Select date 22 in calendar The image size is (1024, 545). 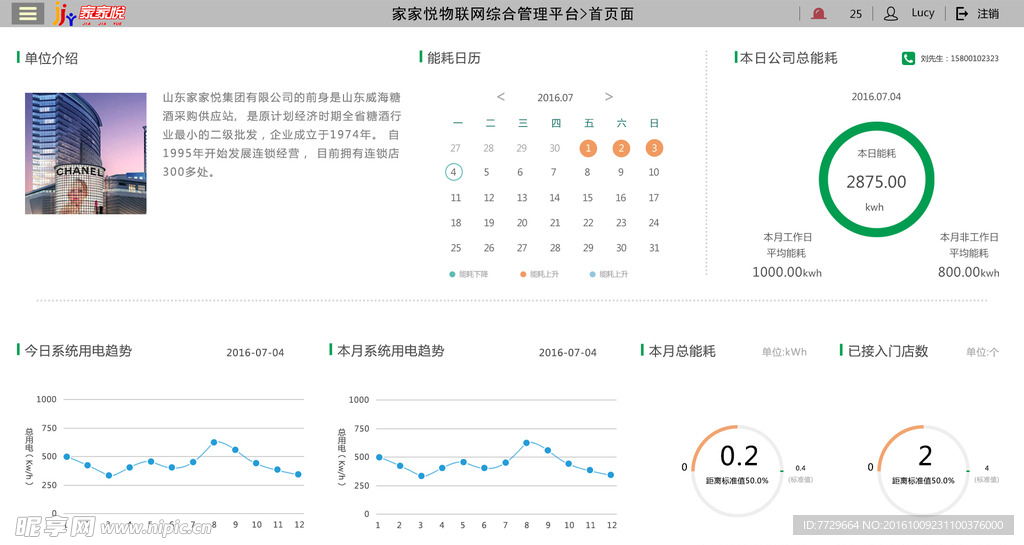588,223
